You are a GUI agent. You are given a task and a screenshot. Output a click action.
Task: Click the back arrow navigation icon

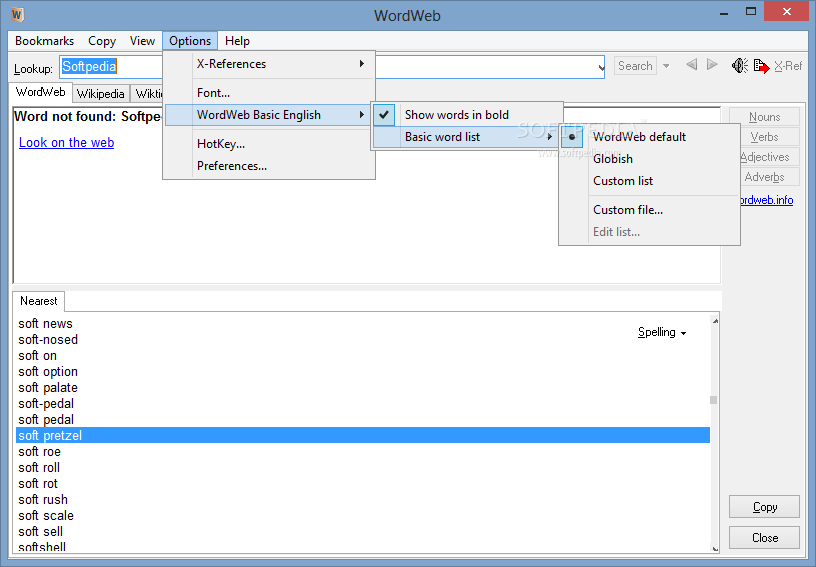click(x=692, y=65)
